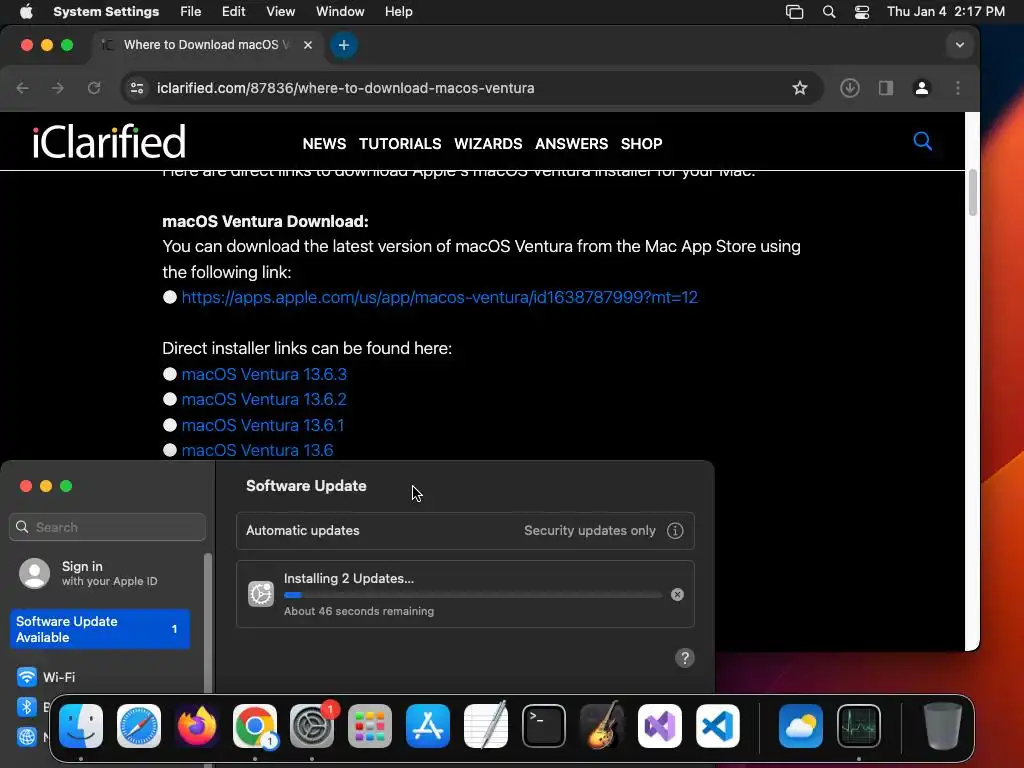Open browser downloads icon
Viewport: 1024px width, 768px height.
tap(850, 88)
